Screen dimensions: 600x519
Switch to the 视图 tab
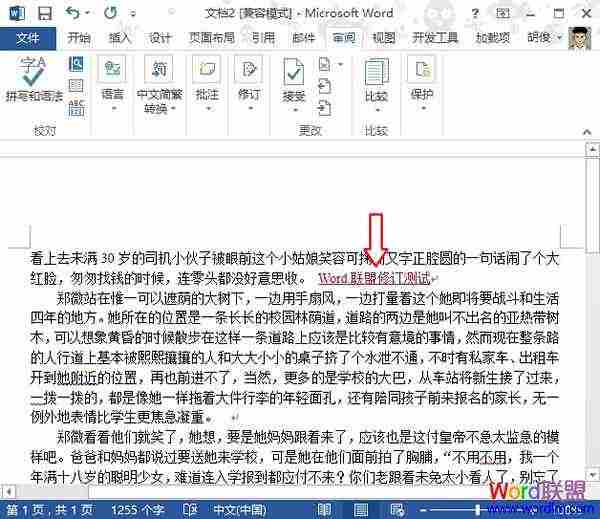[x=384, y=38]
